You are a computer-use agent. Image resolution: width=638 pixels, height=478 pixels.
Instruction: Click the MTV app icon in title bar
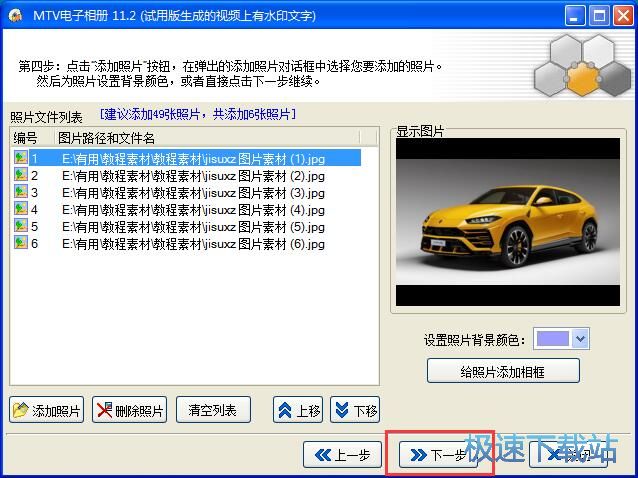pos(15,15)
